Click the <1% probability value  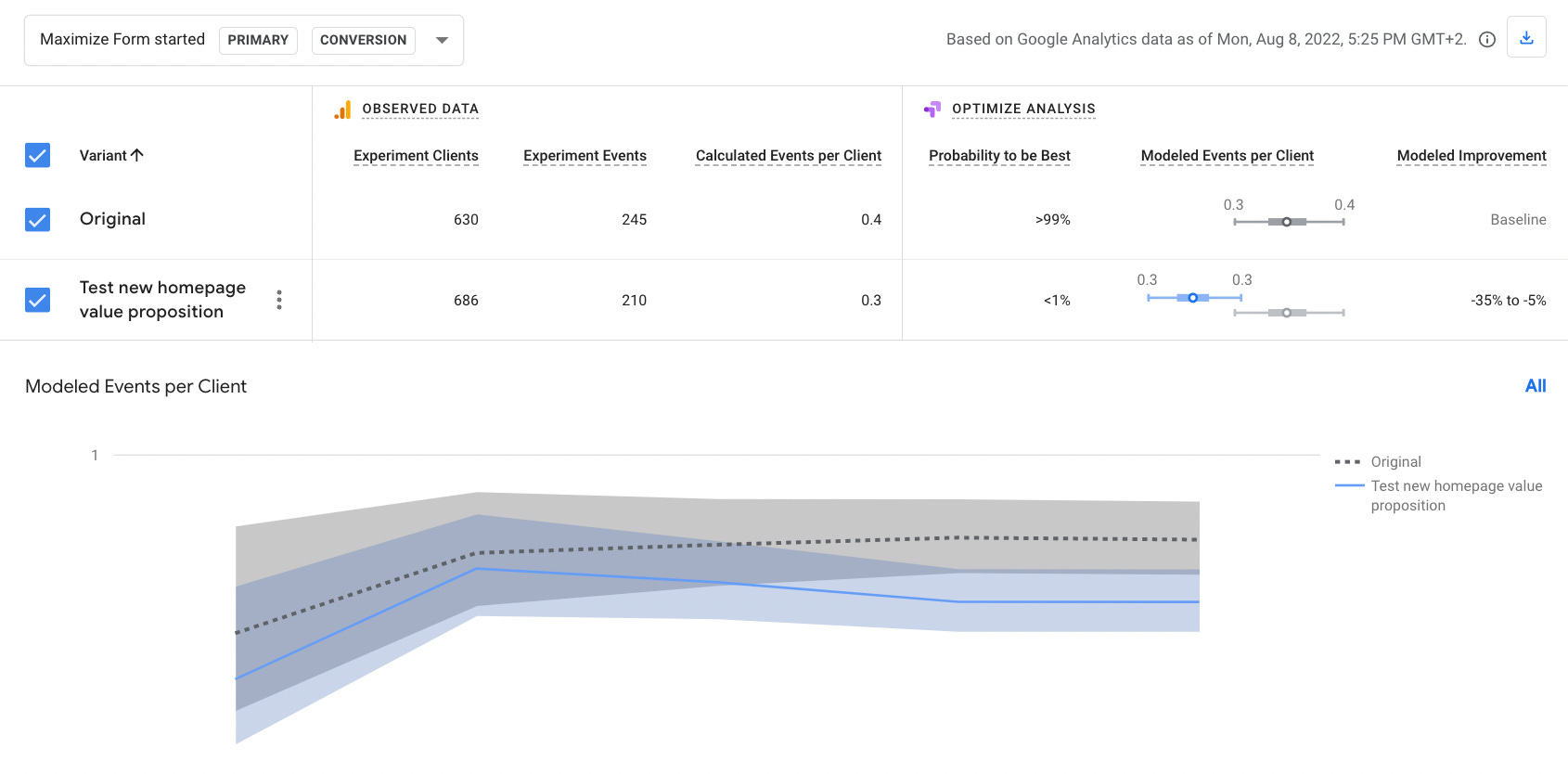[x=1057, y=301]
